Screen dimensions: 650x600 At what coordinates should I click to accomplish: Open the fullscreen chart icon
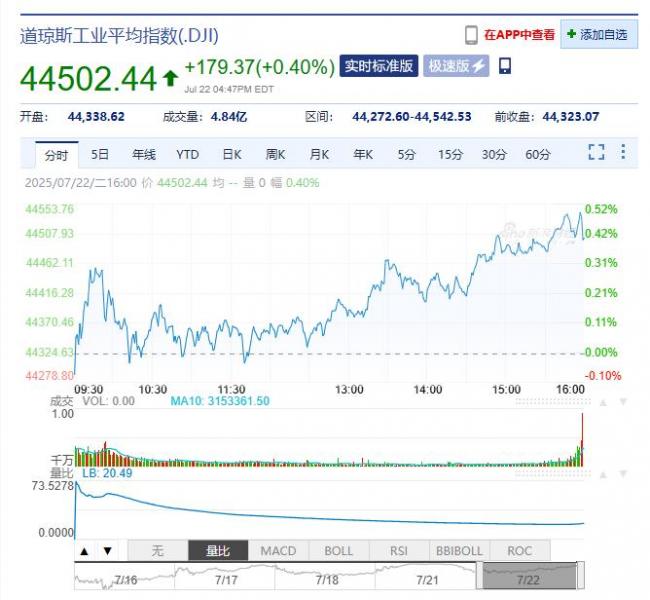coord(597,152)
